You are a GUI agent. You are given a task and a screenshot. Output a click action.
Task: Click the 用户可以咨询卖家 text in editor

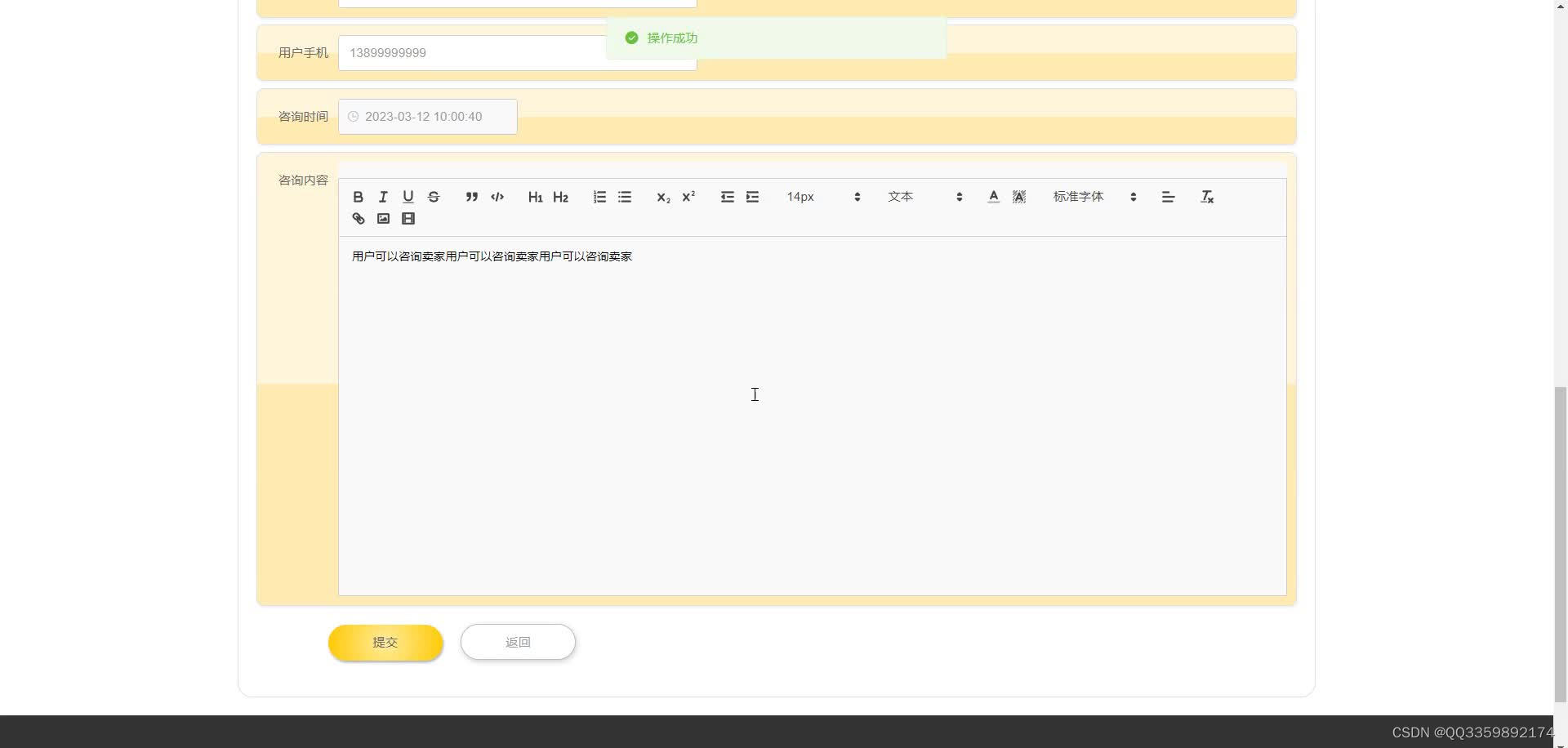coord(492,256)
